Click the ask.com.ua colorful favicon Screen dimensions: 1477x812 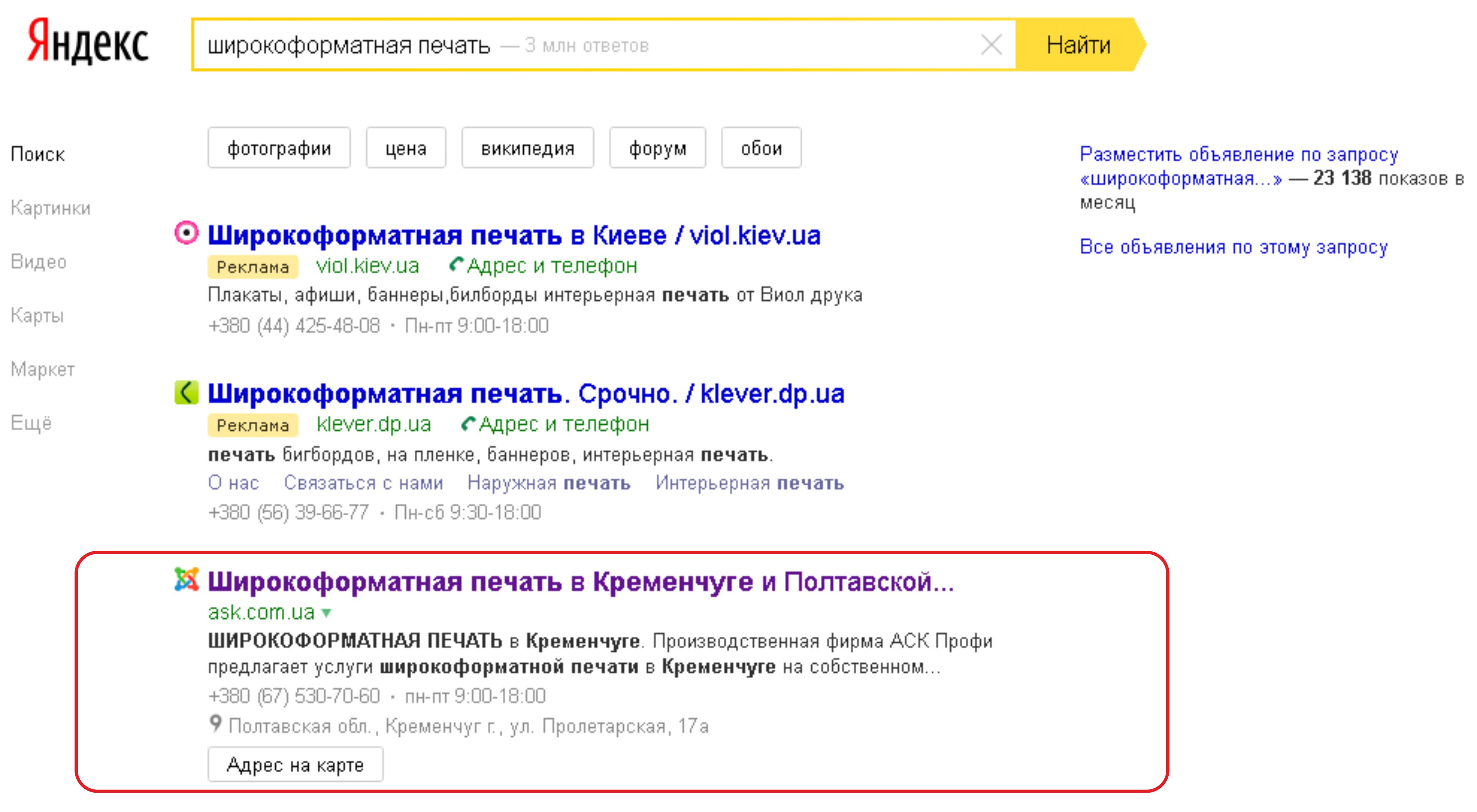[x=186, y=580]
